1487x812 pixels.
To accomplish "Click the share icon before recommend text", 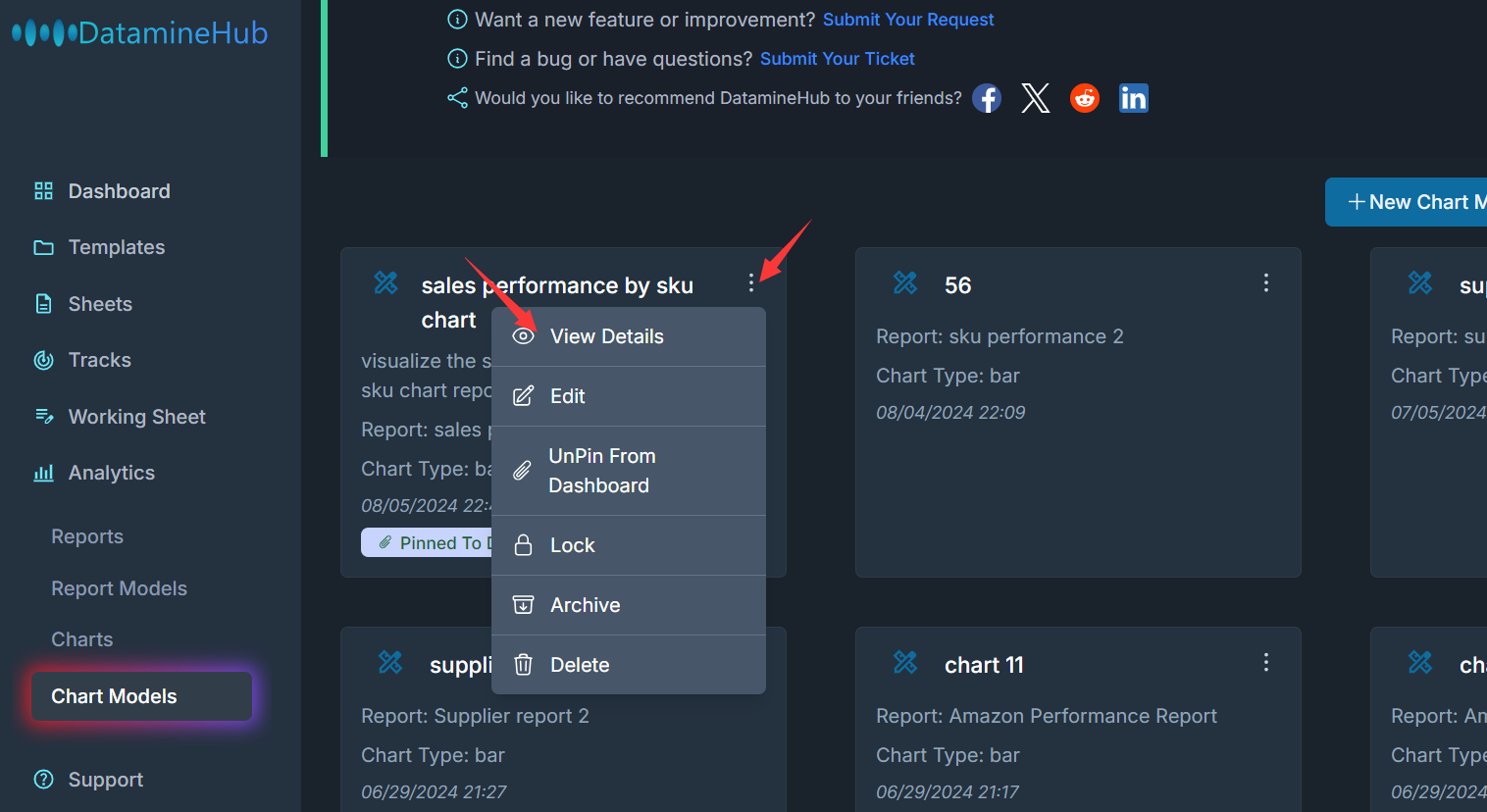I will coord(457,98).
